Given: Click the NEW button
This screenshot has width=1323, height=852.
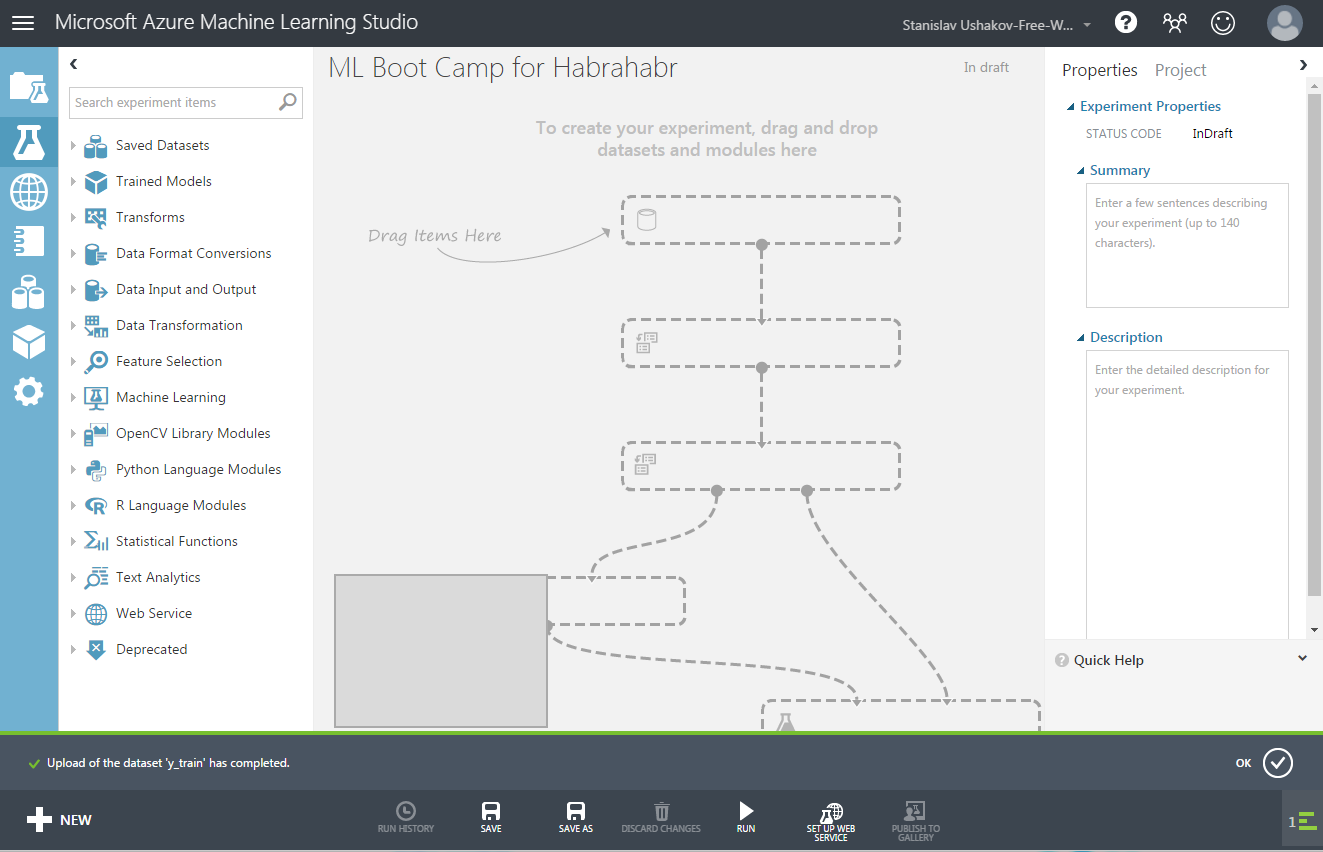Looking at the screenshot, I should tap(60, 820).
